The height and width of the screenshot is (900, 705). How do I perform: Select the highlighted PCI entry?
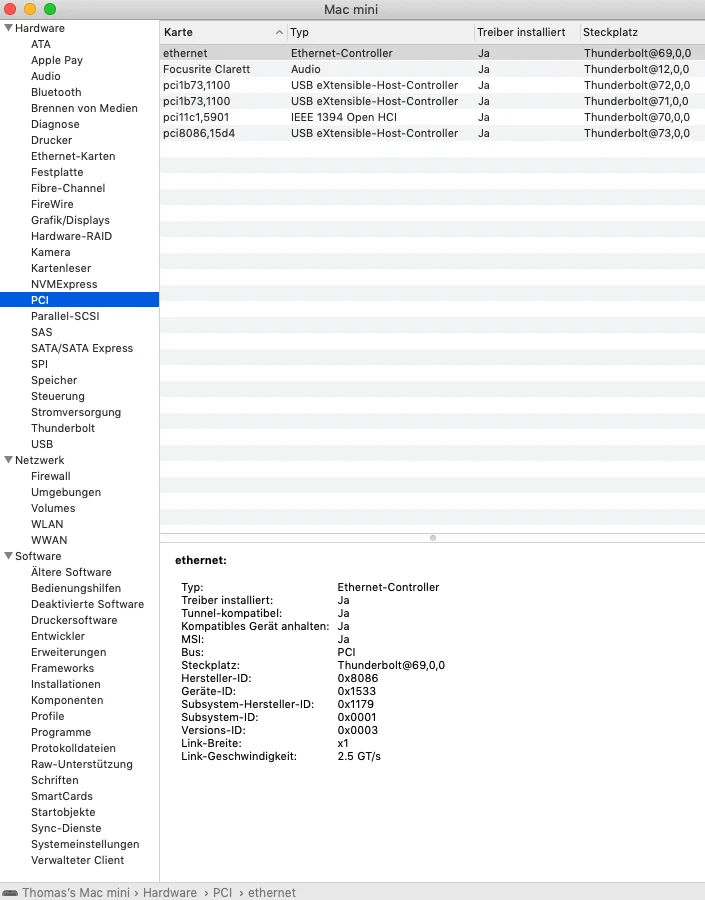click(x=79, y=300)
